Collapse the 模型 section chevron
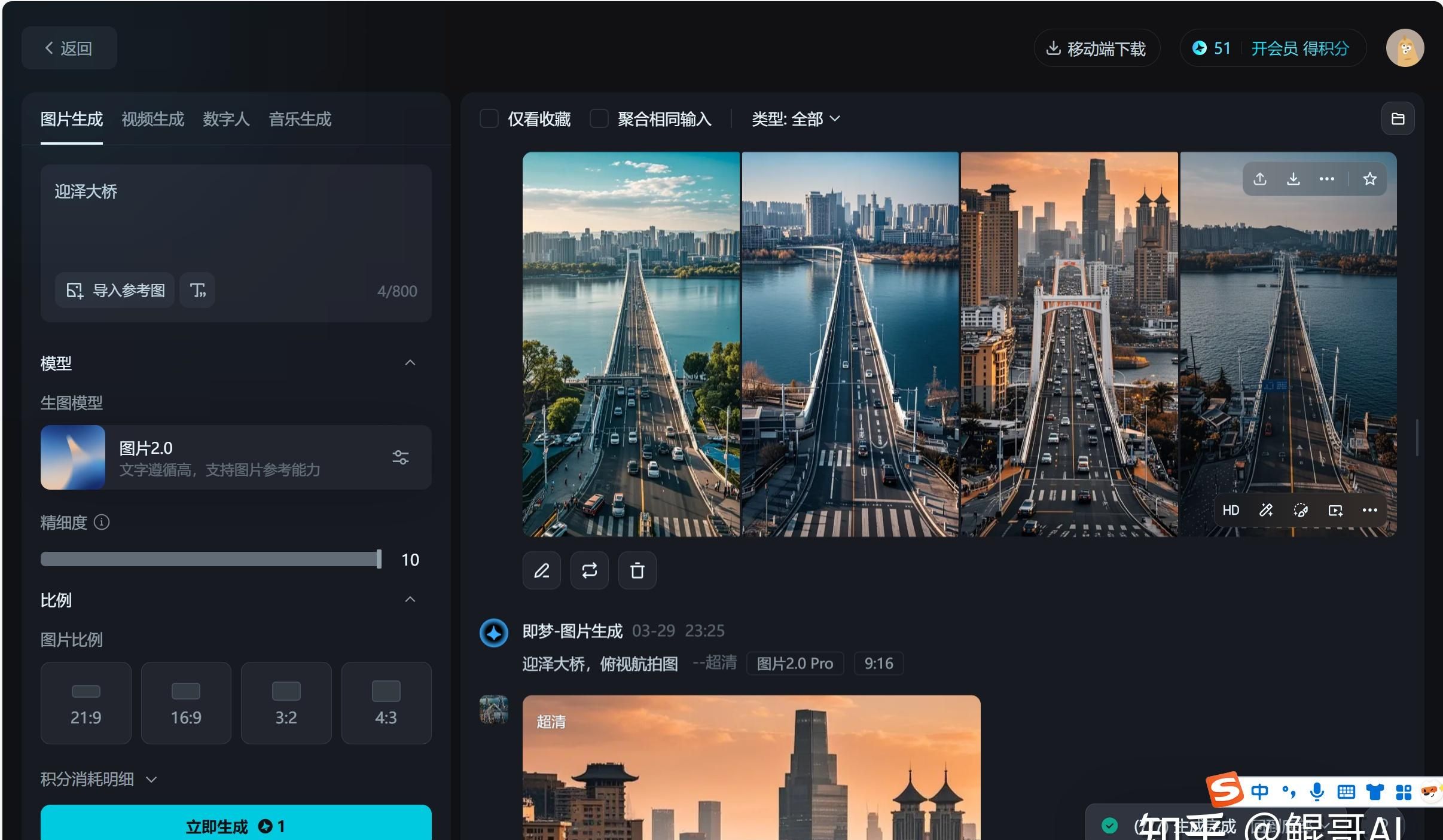This screenshot has height=840, width=1443. (410, 363)
